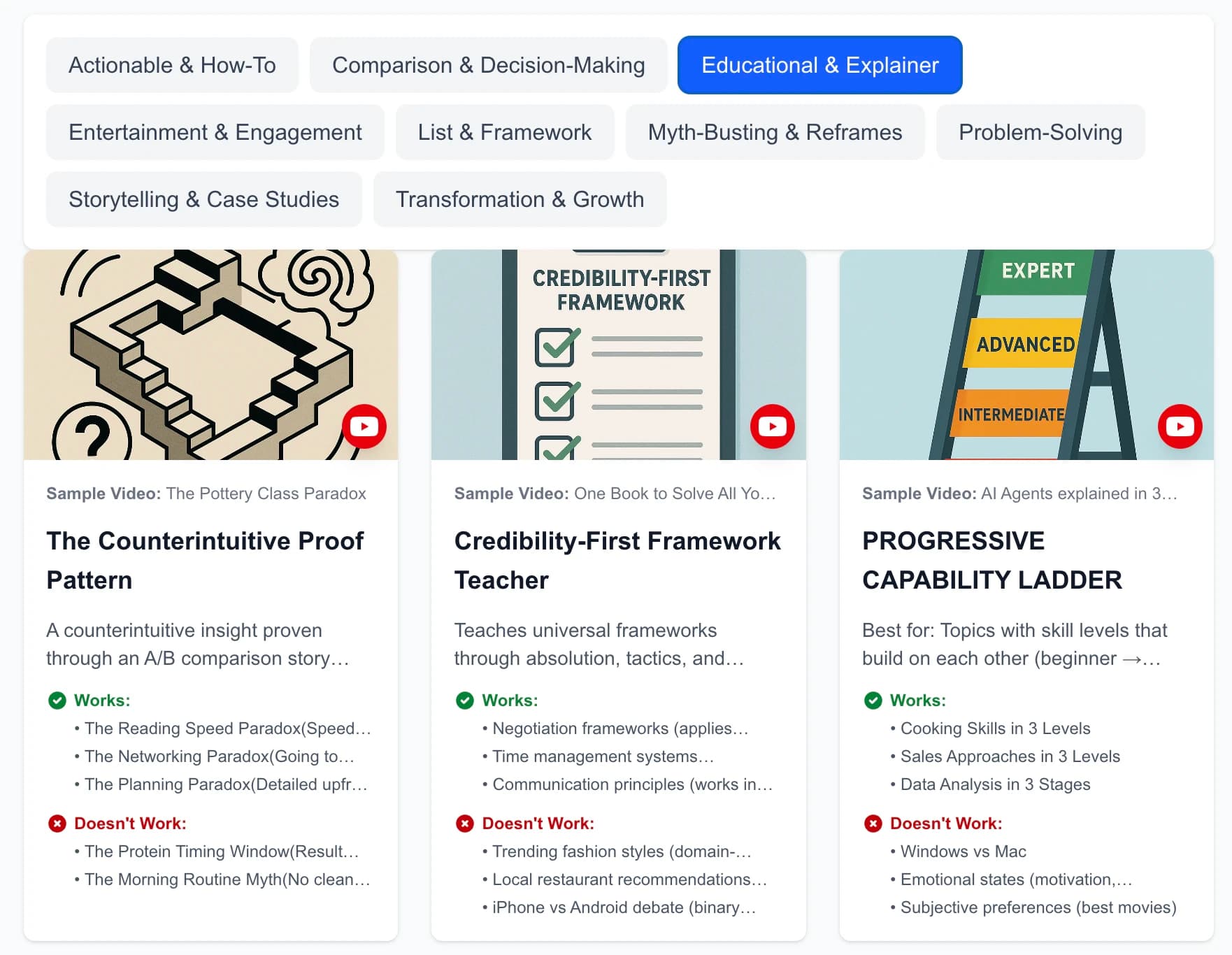The width and height of the screenshot is (1232, 955).
Task: Open AI Agents explained sample video link
Action: tap(1078, 494)
